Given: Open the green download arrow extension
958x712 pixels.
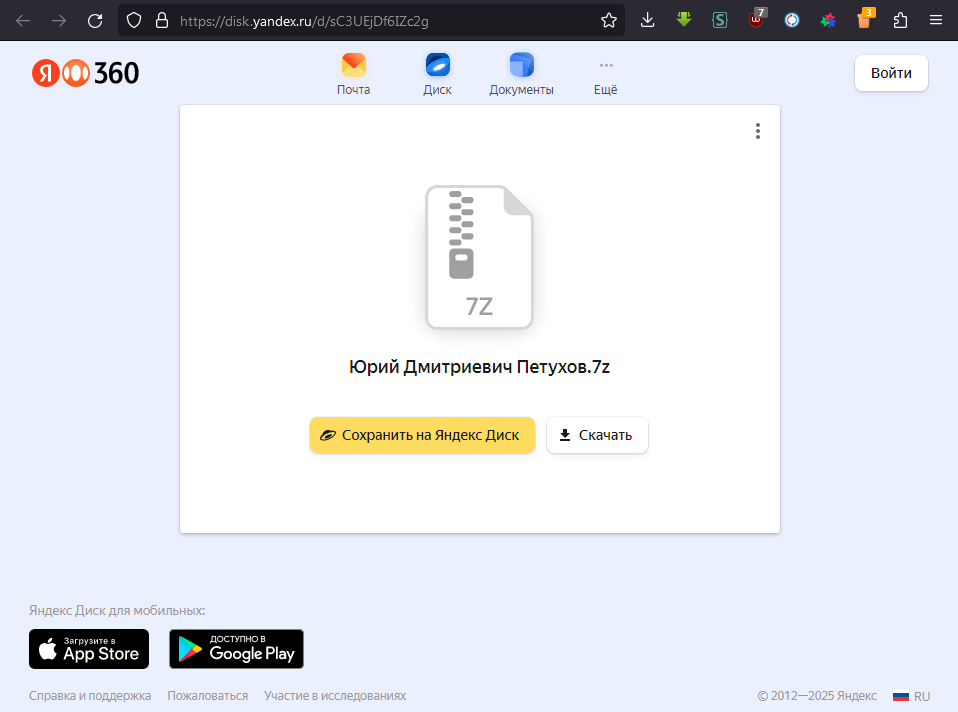Looking at the screenshot, I should coord(684,20).
